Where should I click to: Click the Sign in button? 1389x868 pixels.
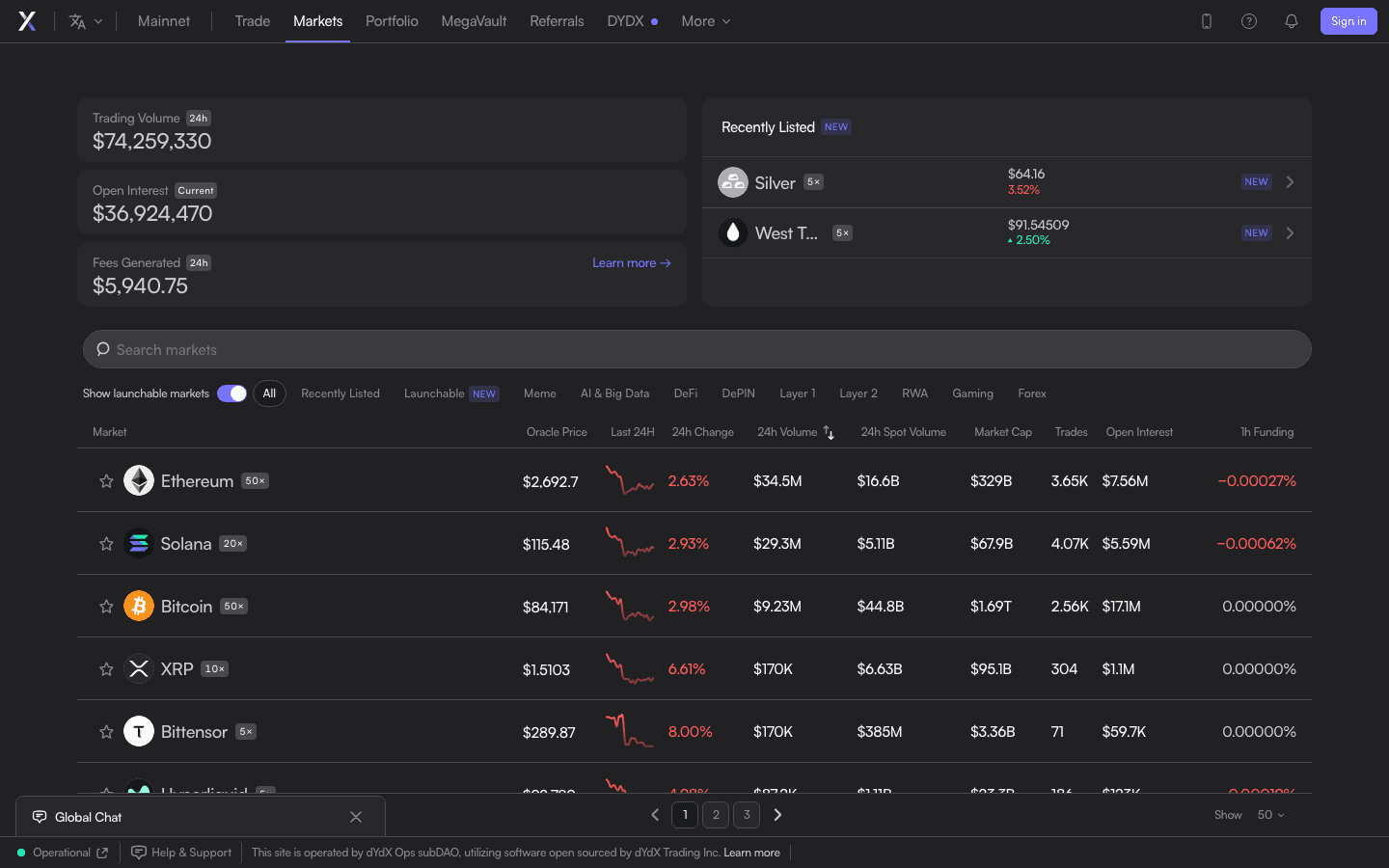pyautogui.click(x=1348, y=21)
